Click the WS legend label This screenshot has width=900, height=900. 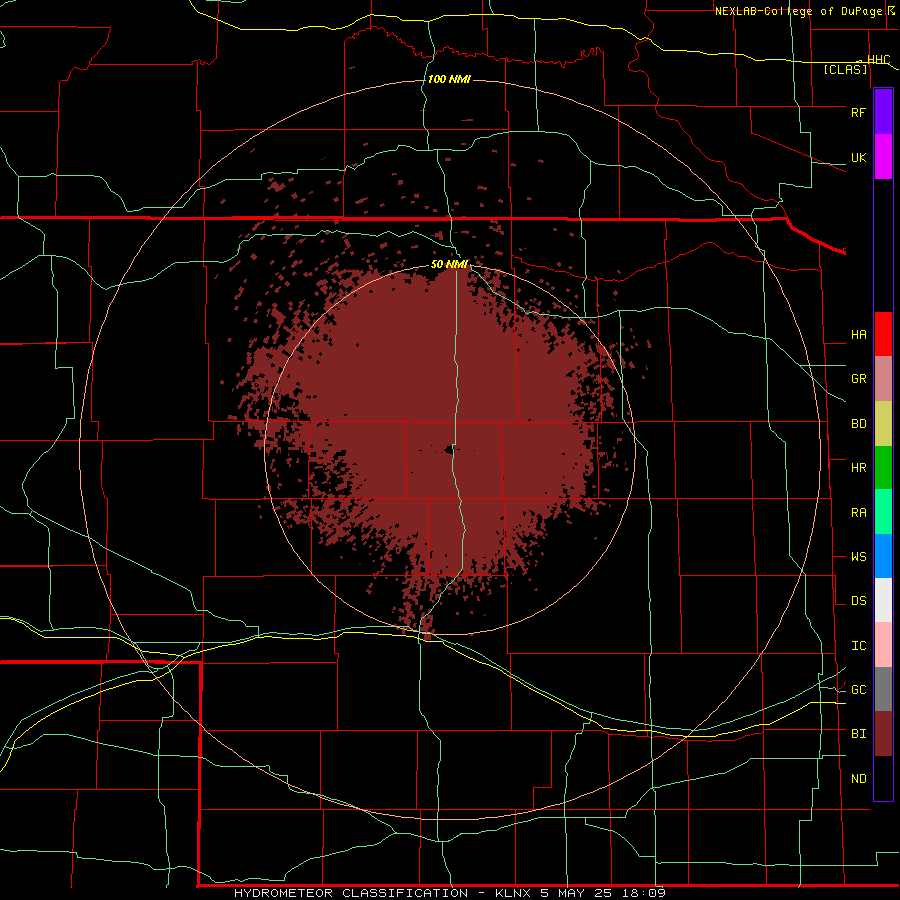click(x=858, y=557)
